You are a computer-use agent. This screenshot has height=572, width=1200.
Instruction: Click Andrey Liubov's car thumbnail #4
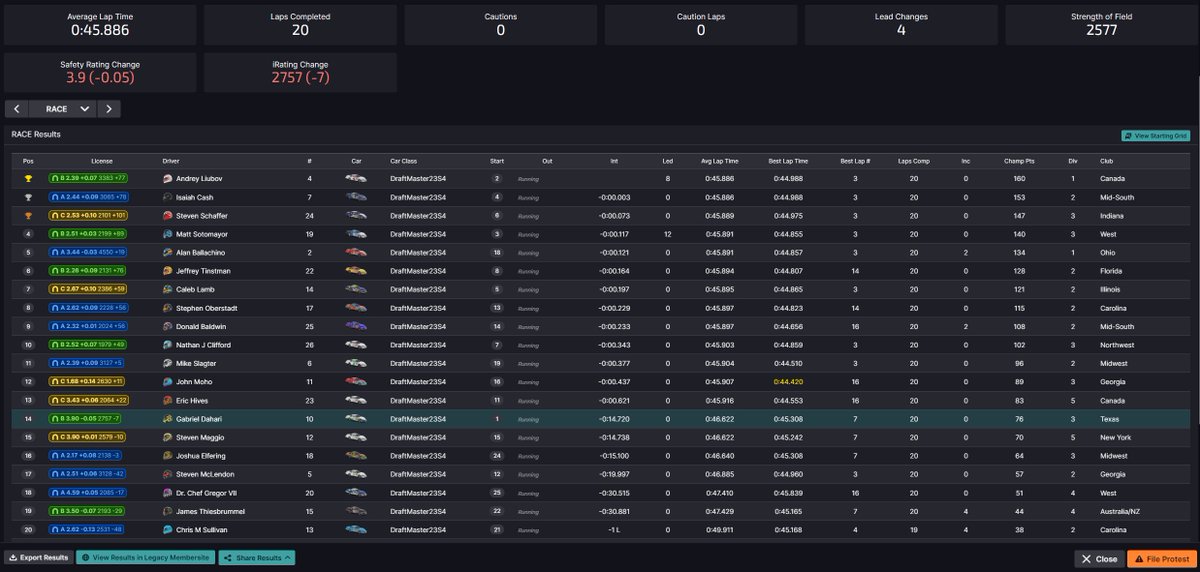point(356,179)
